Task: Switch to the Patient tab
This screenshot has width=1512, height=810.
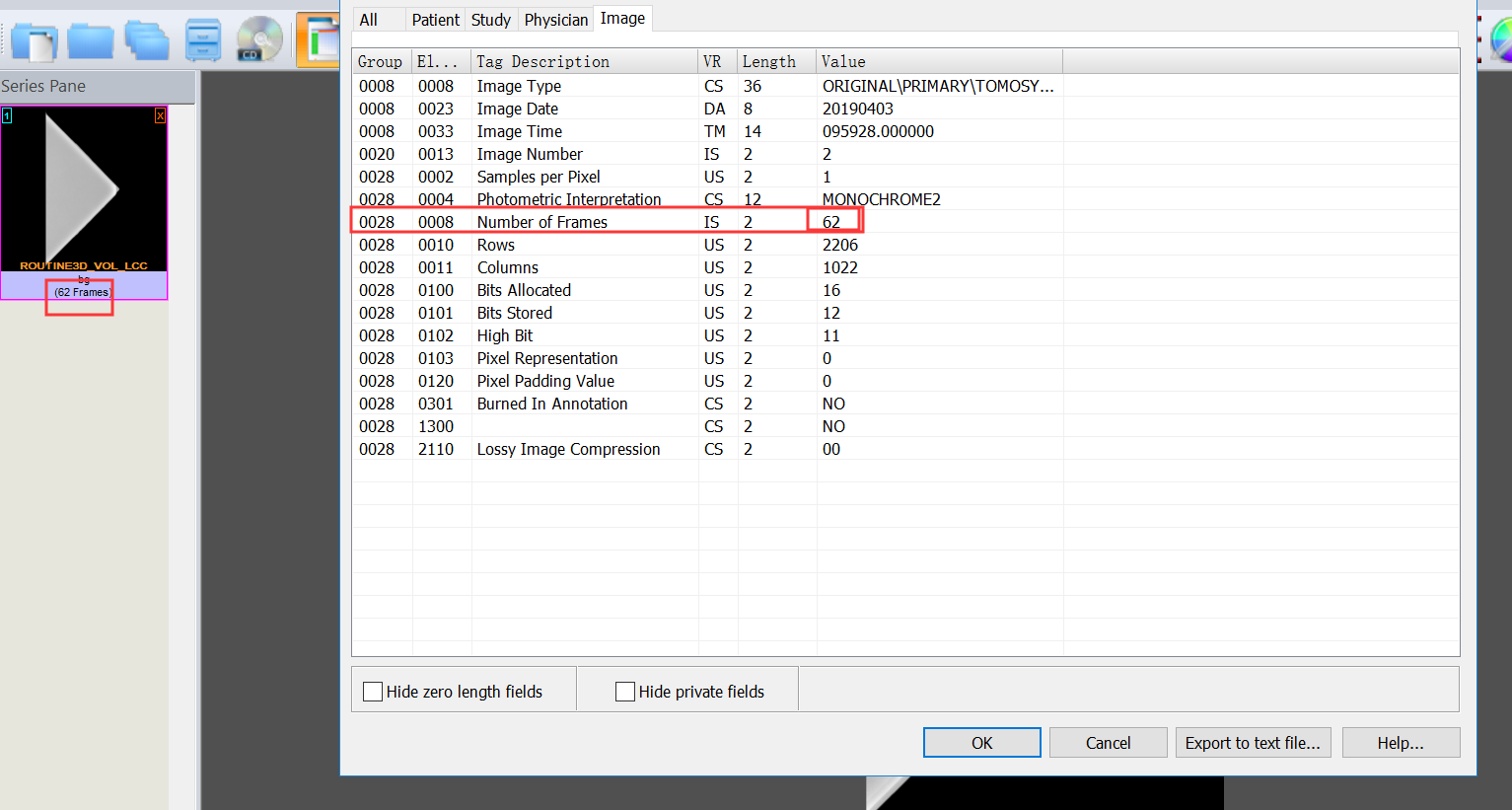Action: tap(435, 20)
